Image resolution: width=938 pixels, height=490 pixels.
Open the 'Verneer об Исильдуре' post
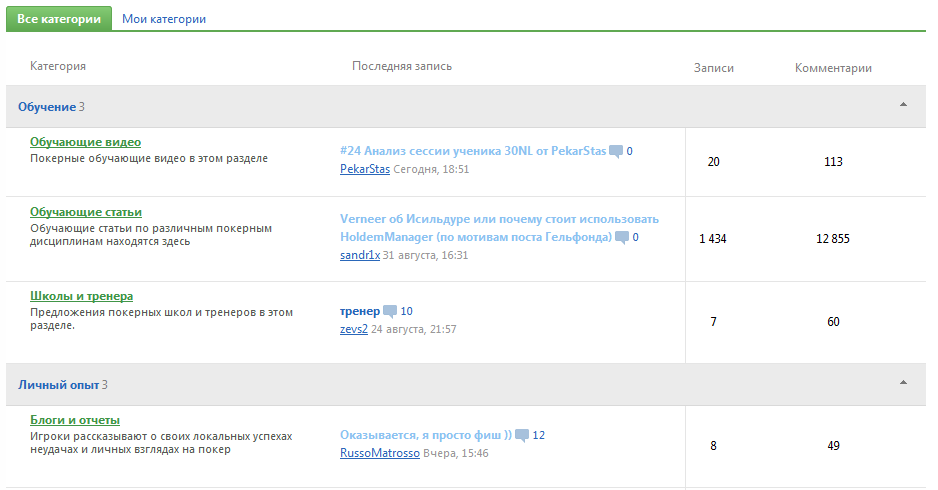click(x=499, y=219)
